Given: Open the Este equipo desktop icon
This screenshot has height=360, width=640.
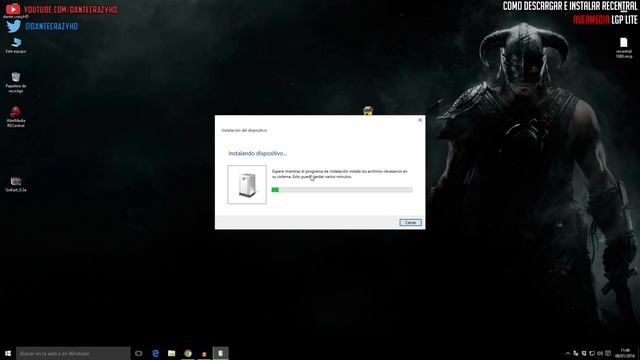Looking at the screenshot, I should click(16, 46).
